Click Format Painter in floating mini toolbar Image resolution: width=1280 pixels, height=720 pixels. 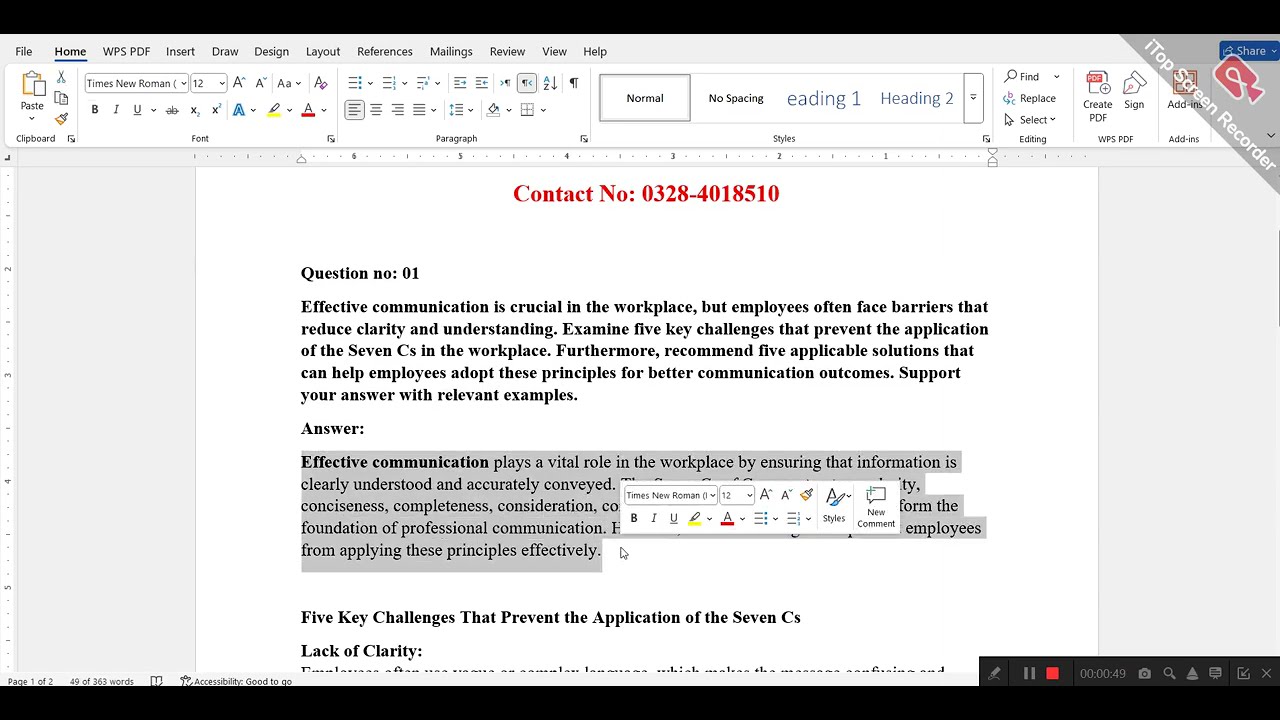(x=806, y=495)
